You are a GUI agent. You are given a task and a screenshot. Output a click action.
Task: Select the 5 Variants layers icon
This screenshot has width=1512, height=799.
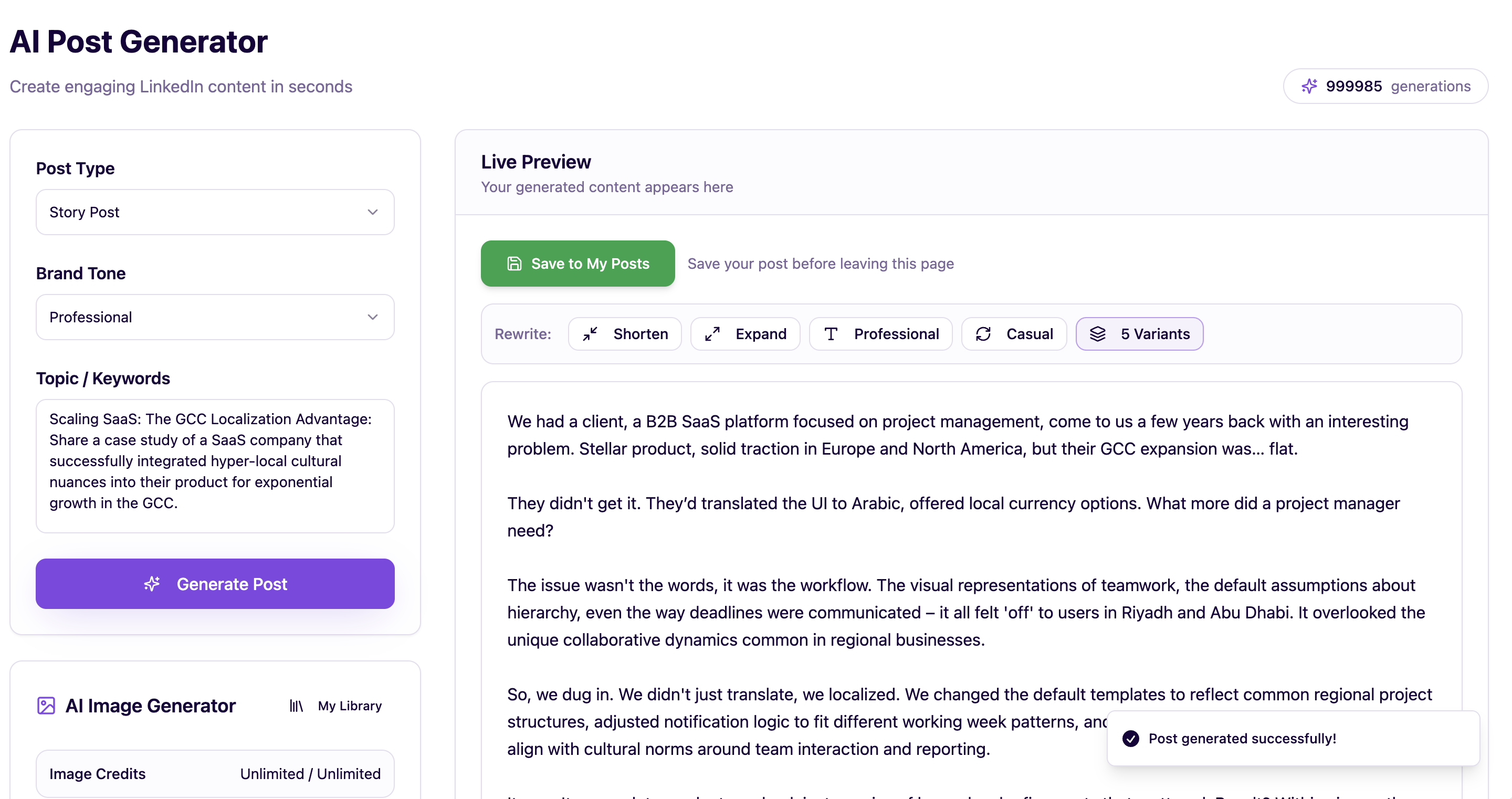[x=1098, y=333]
